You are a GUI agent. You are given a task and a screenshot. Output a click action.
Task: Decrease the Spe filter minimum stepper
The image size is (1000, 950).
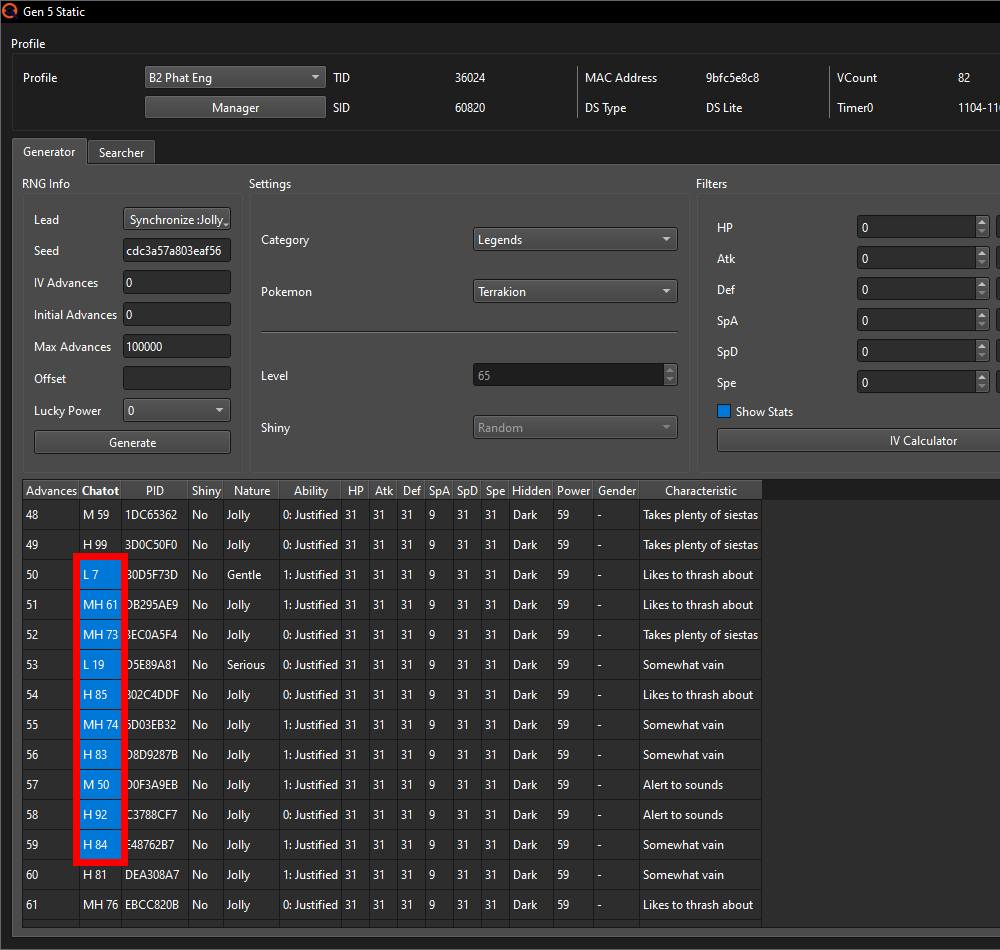coord(982,388)
